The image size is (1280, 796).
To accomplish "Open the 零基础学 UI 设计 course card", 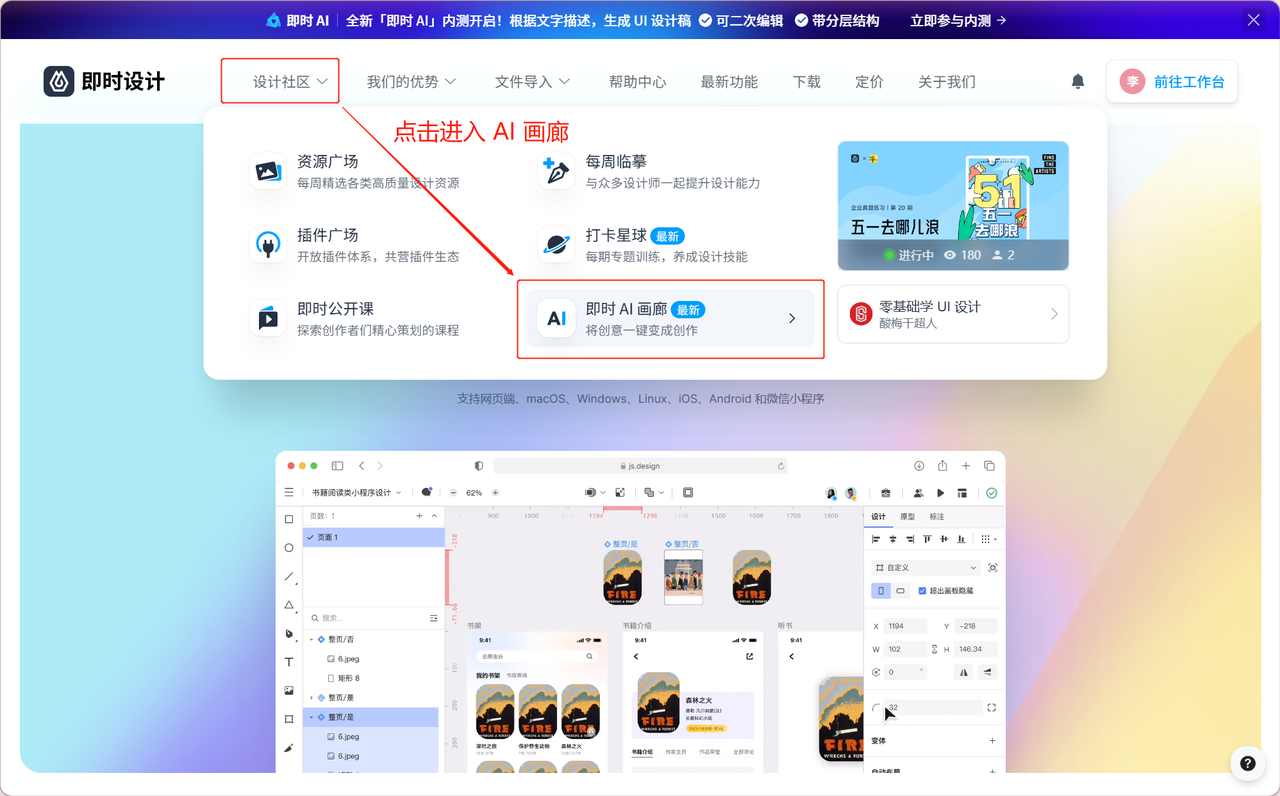I will [953, 314].
